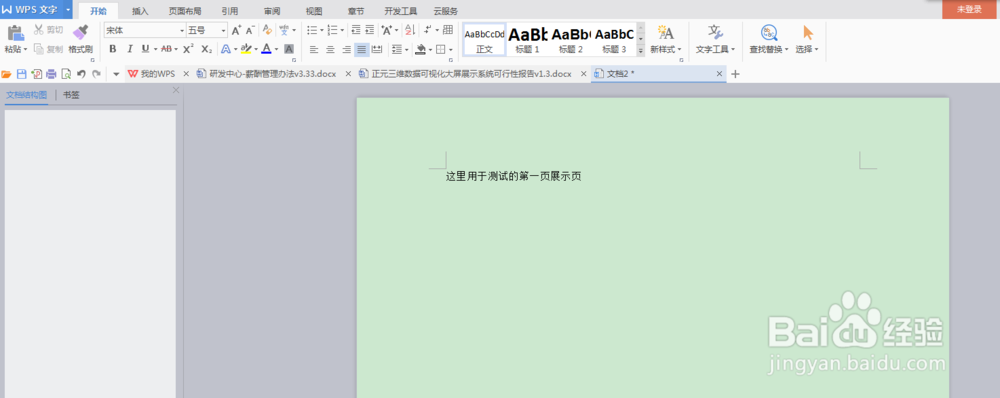Click the open folder quick-access icon
The image size is (1000, 398).
point(7,74)
